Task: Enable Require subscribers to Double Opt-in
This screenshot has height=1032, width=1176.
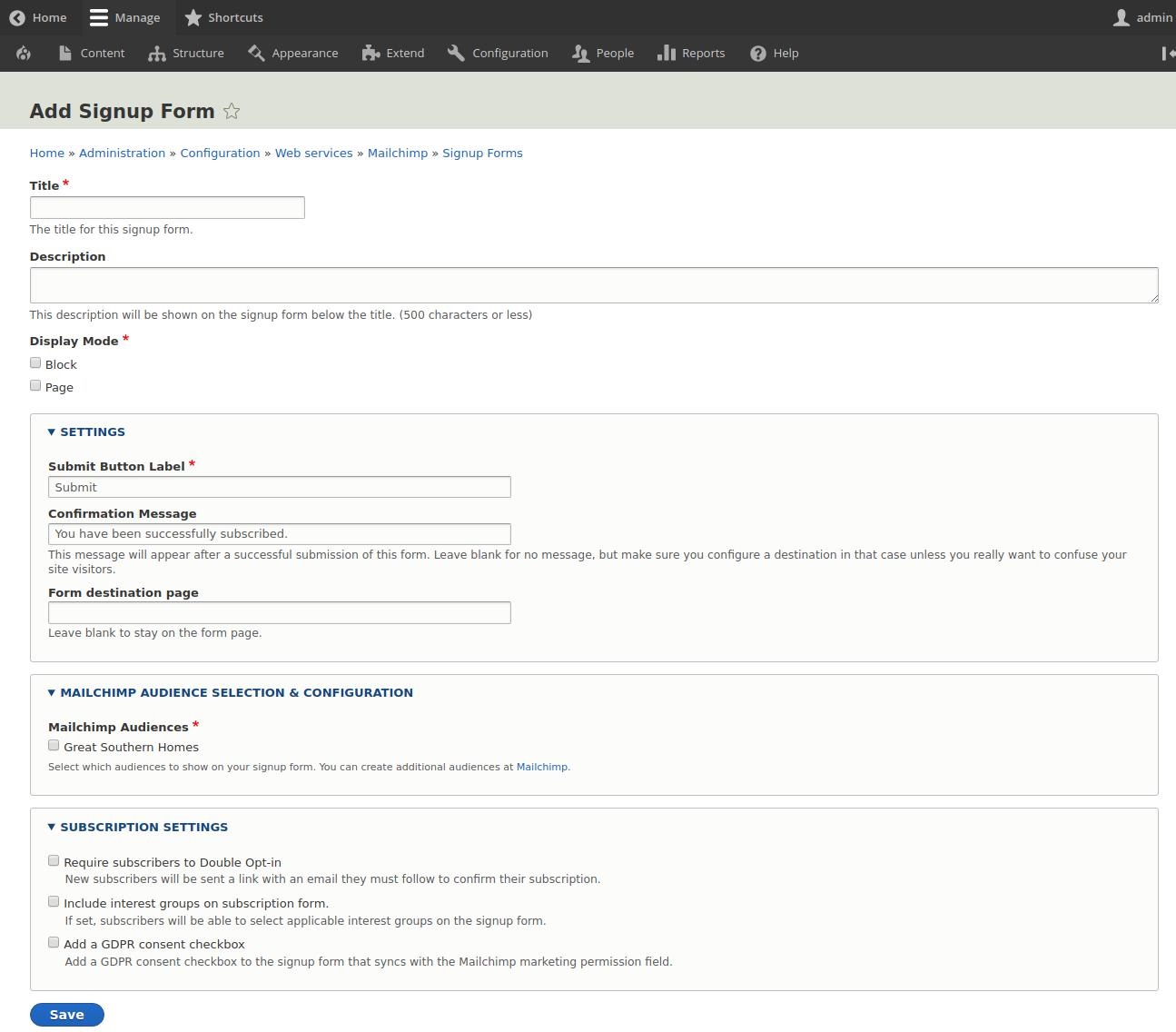Action: [x=54, y=860]
